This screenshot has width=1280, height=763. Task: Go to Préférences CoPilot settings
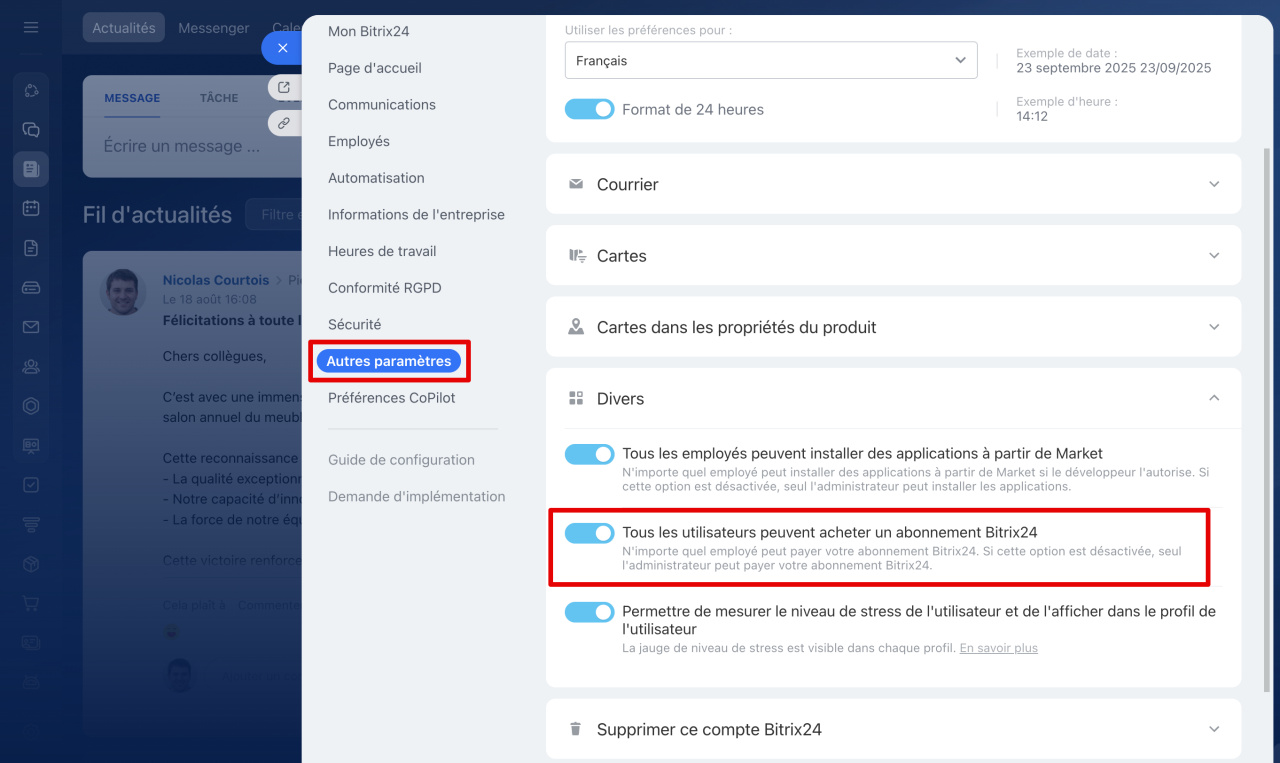pos(391,397)
